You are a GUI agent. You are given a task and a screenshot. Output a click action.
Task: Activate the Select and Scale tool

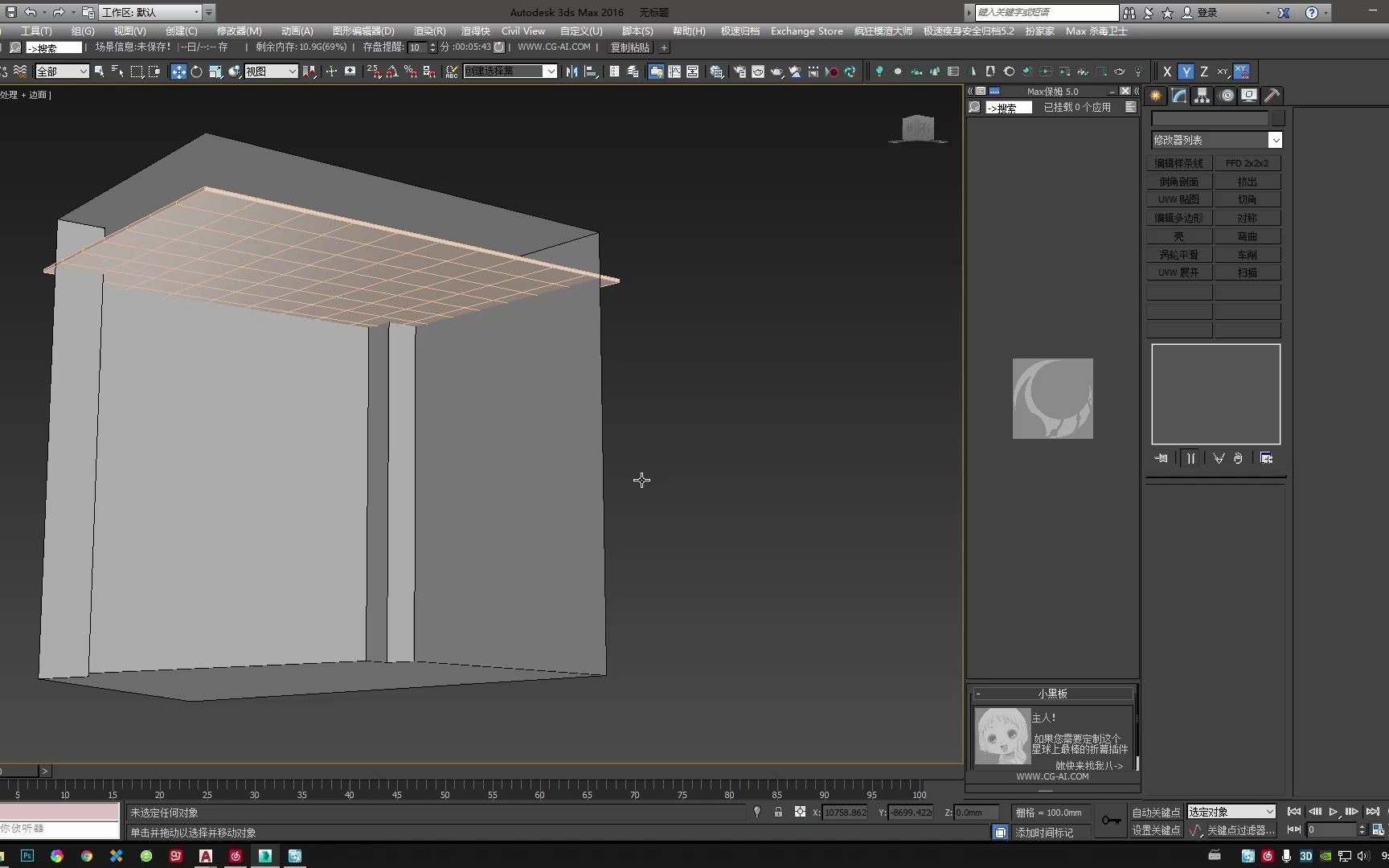pos(215,72)
